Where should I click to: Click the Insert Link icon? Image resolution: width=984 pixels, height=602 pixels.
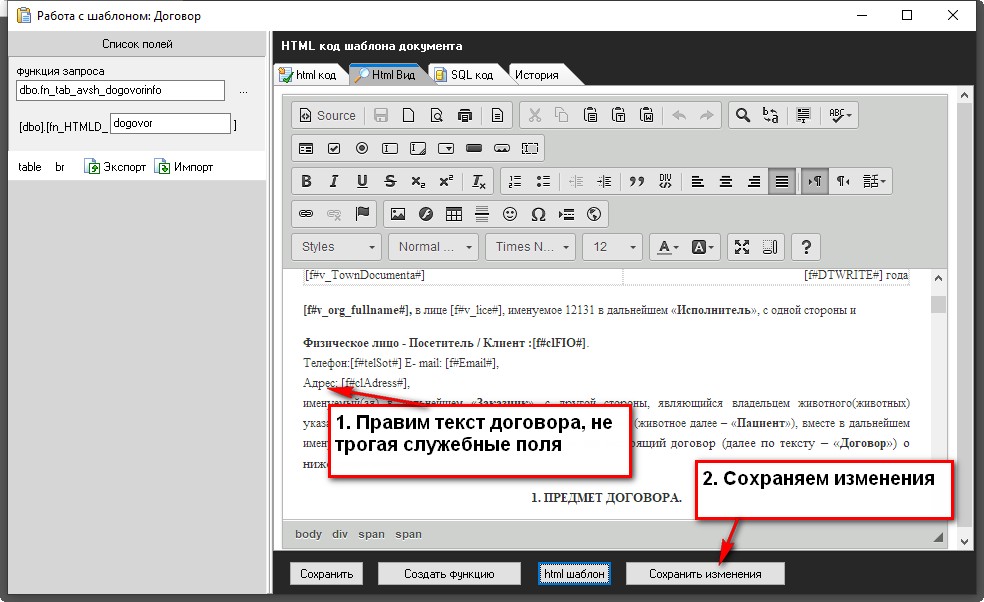coord(307,214)
